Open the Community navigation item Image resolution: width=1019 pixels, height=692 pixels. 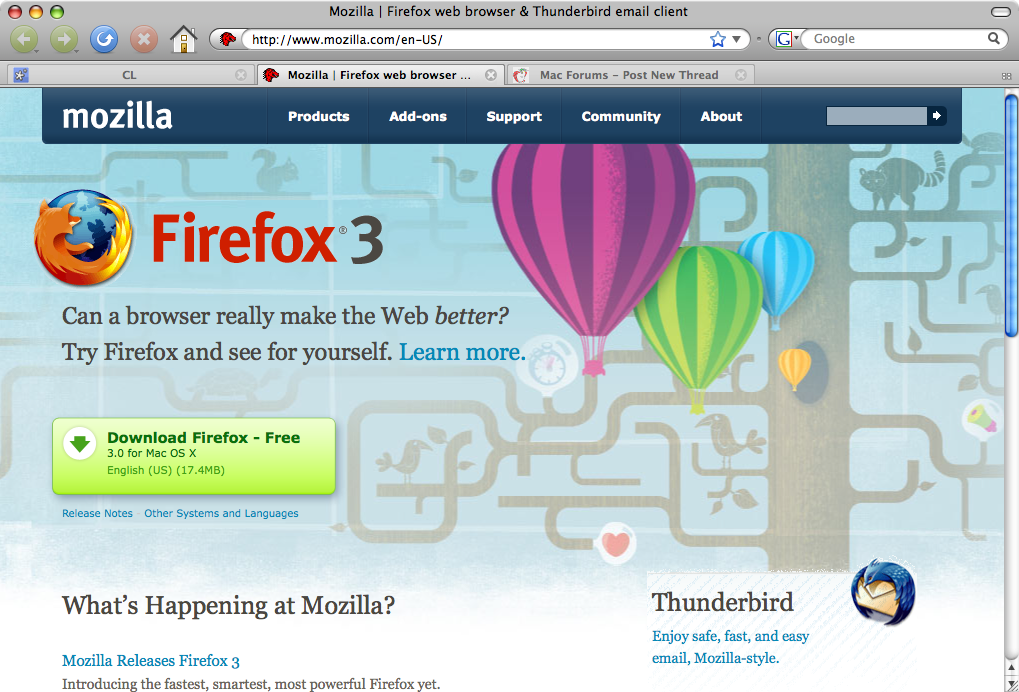pyautogui.click(x=621, y=116)
